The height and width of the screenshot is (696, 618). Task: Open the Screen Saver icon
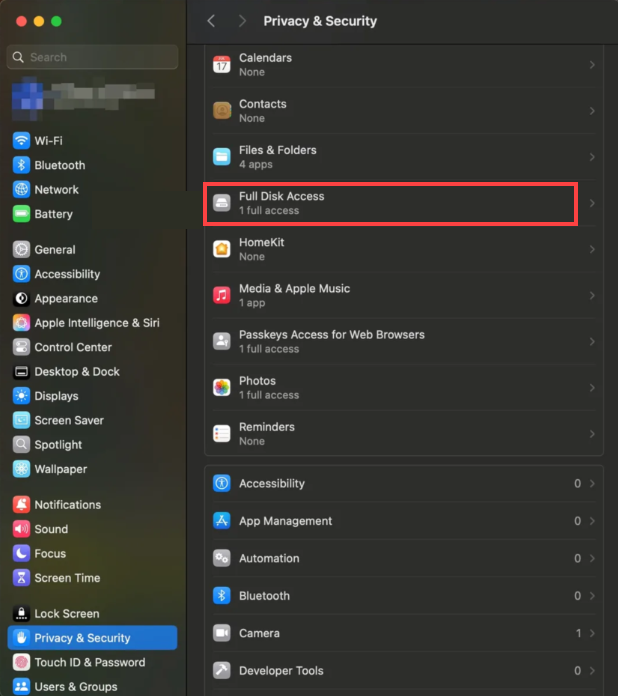pos(21,420)
